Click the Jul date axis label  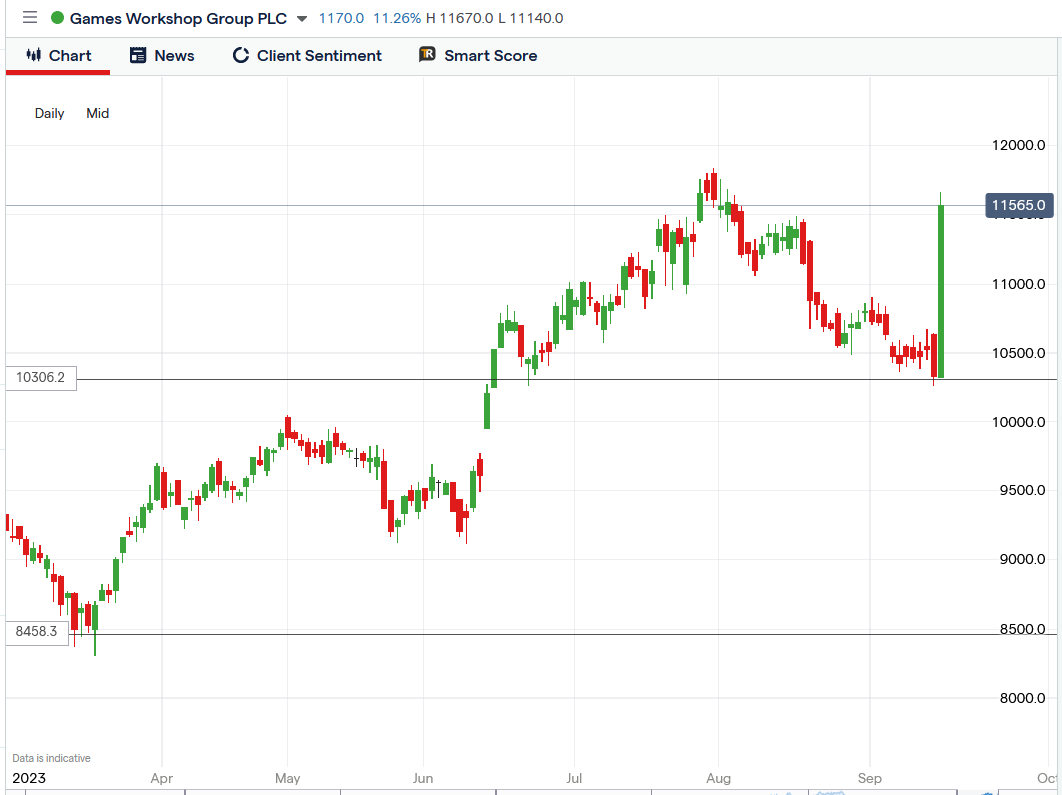coord(574,779)
